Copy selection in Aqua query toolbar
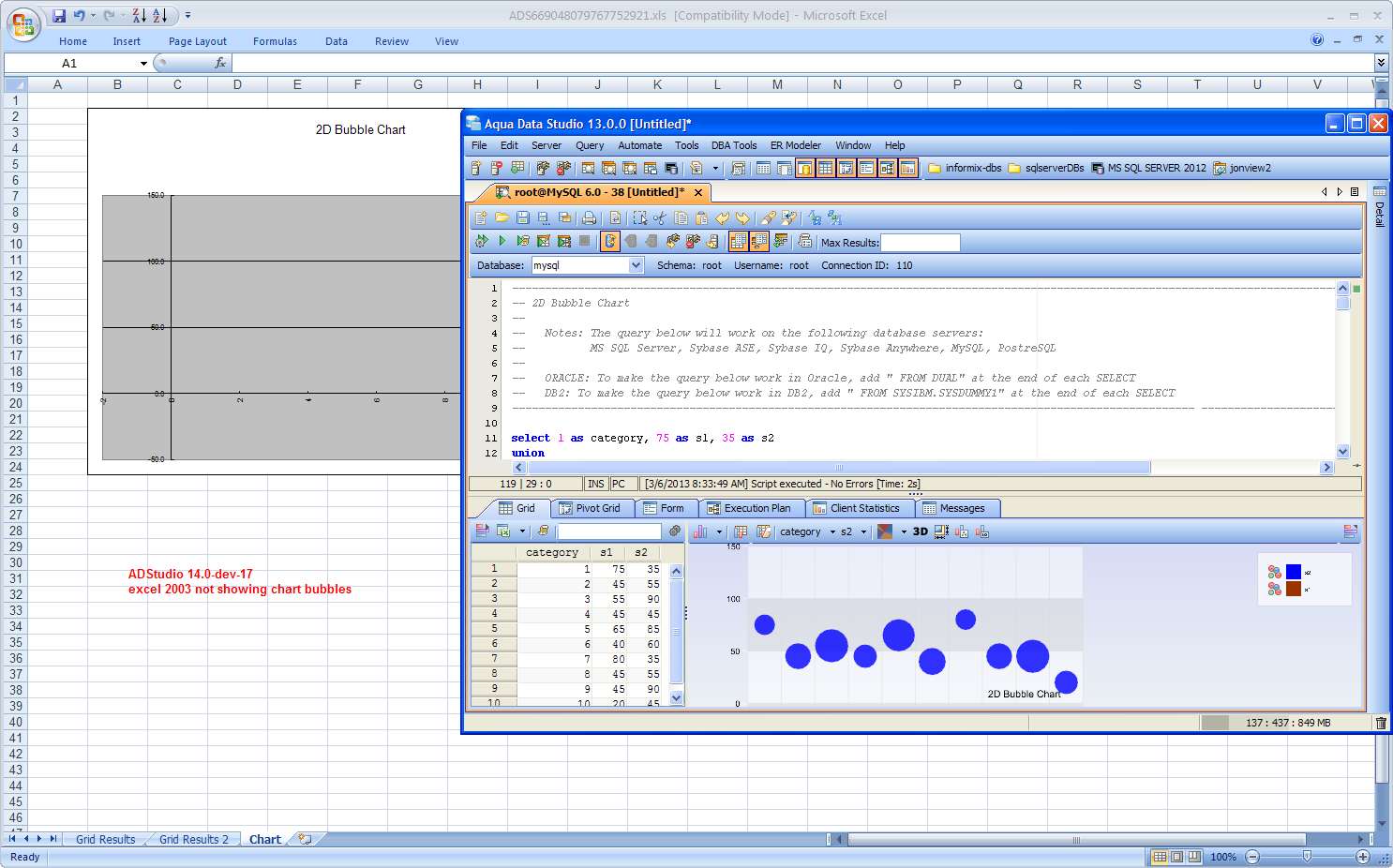The image size is (1393, 868). tap(682, 217)
